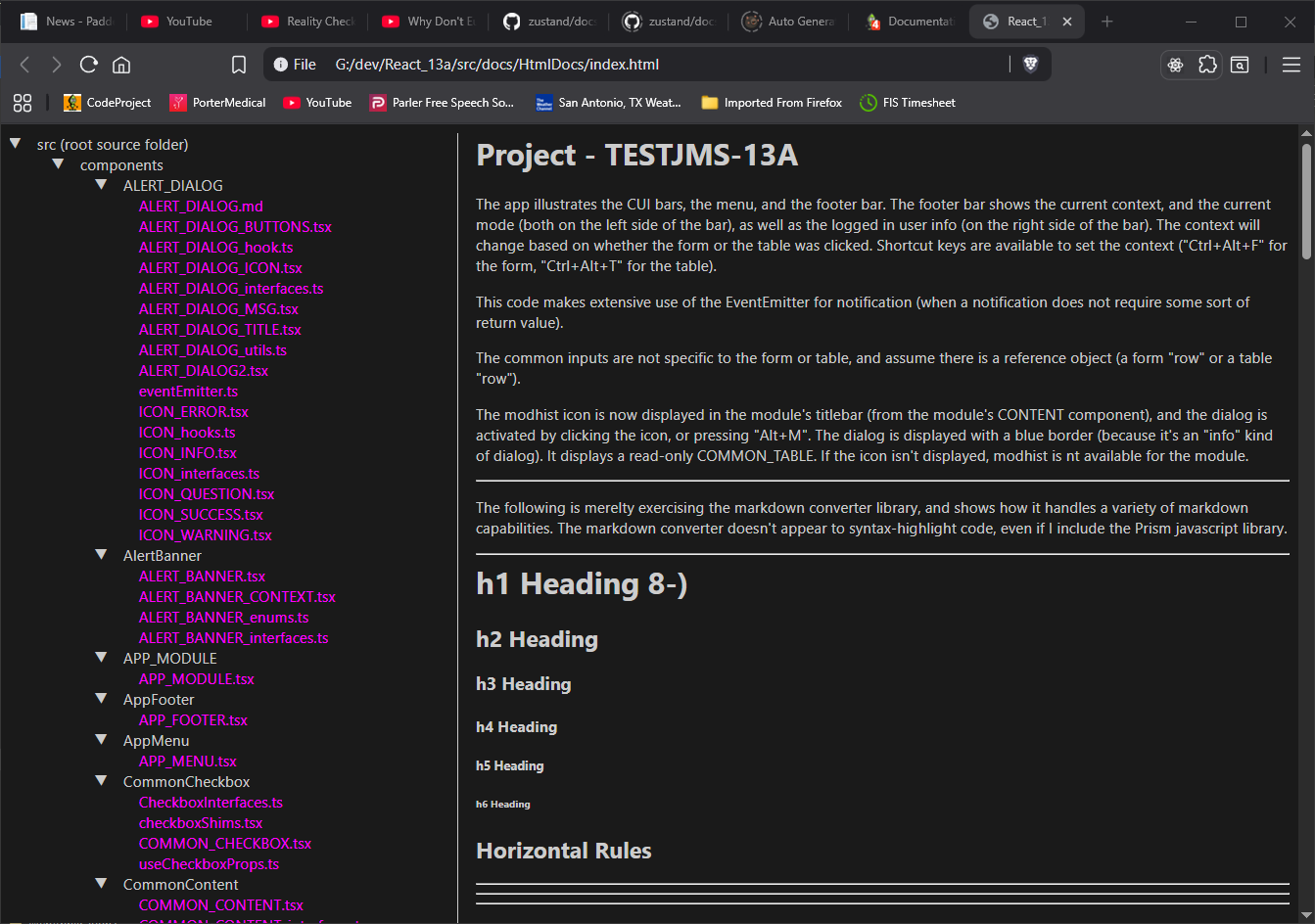Open ALERT_DIALOG_MSG.tsx file link

[x=218, y=309]
